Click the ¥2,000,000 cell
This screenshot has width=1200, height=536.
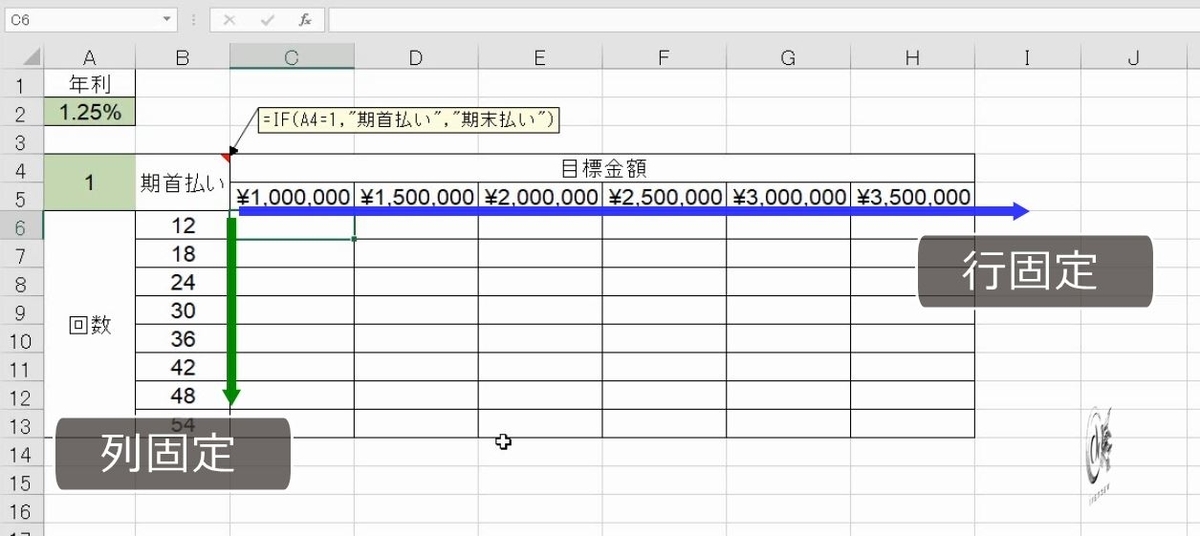(x=540, y=197)
